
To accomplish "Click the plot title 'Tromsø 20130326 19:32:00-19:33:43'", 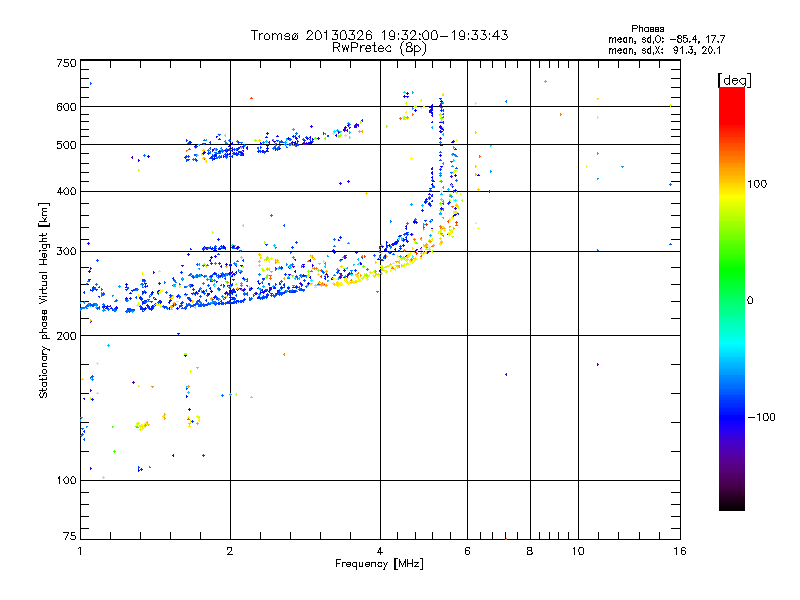I will (x=379, y=35).
